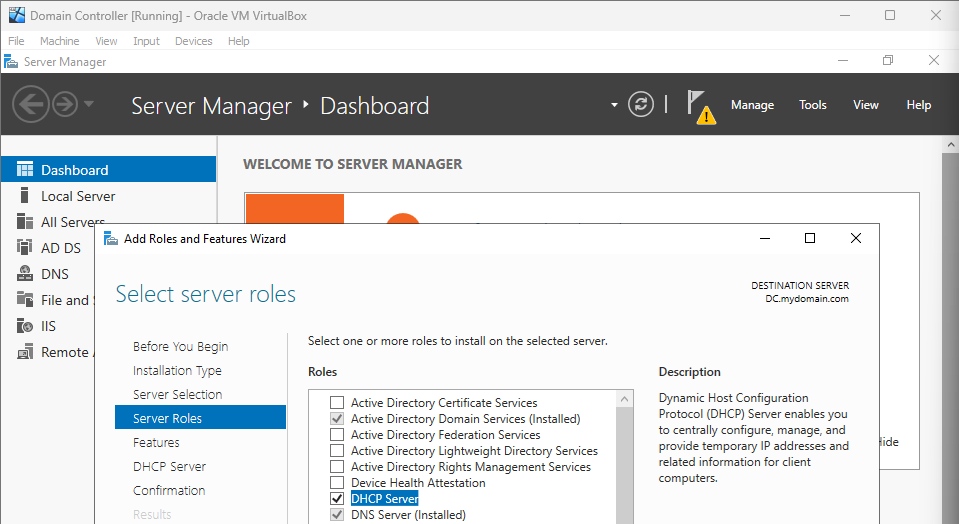This screenshot has height=524, width=959.
Task: Click the forward navigation arrow
Action: [65, 104]
